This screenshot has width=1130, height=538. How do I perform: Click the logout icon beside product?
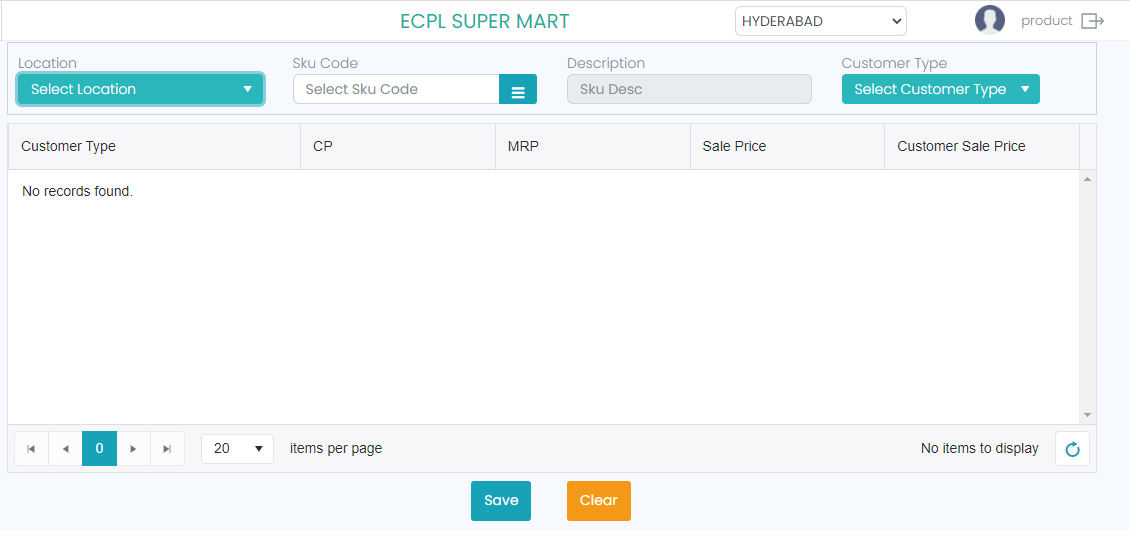1093,21
